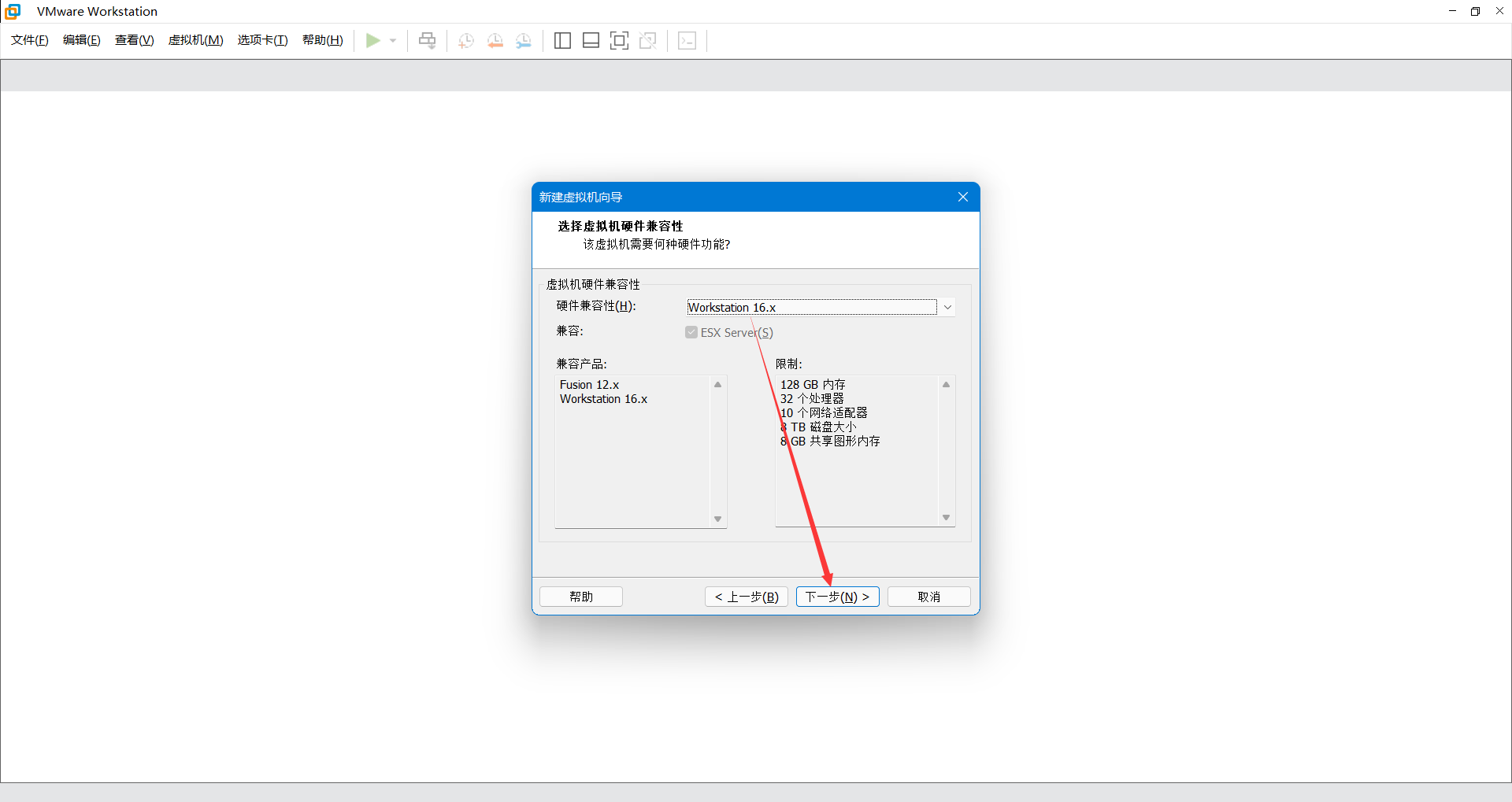Open the 文件(F) menu

[30, 40]
